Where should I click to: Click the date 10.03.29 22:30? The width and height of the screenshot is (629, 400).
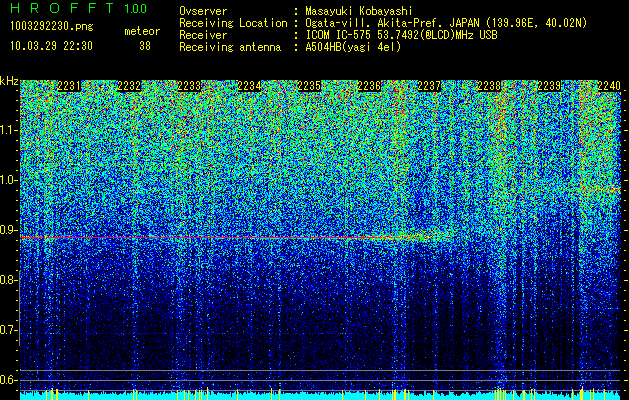[x=51, y=46]
